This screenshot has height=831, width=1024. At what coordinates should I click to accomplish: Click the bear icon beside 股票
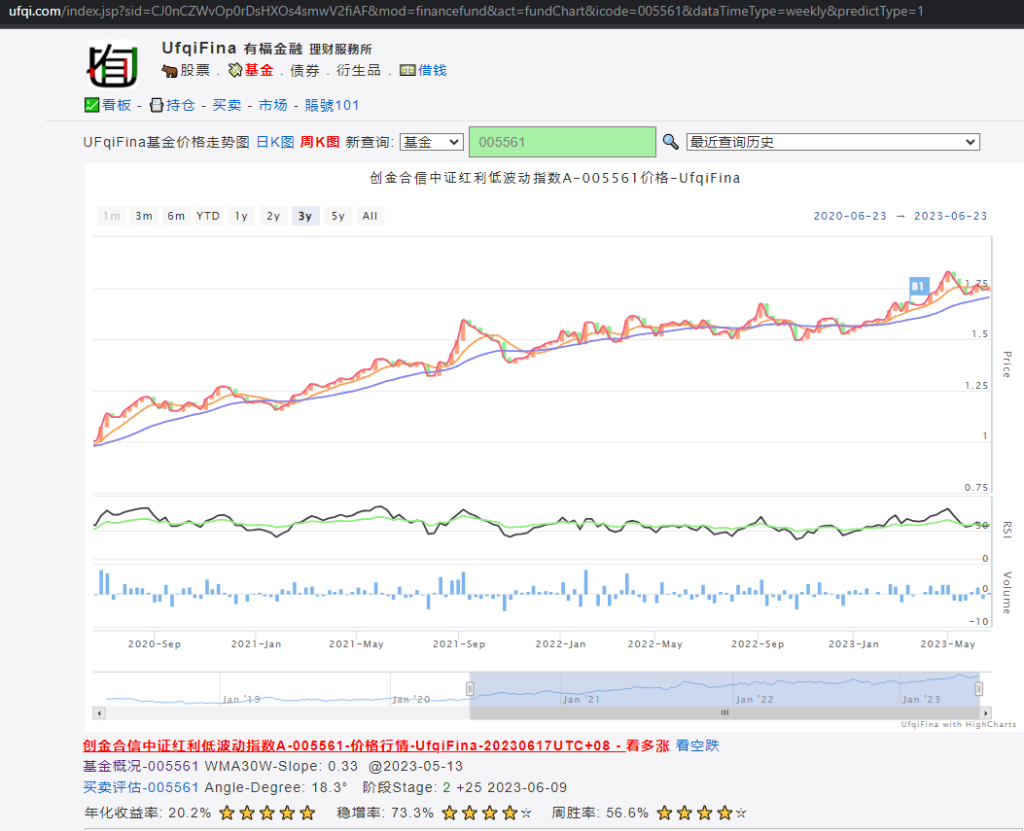click(169, 71)
